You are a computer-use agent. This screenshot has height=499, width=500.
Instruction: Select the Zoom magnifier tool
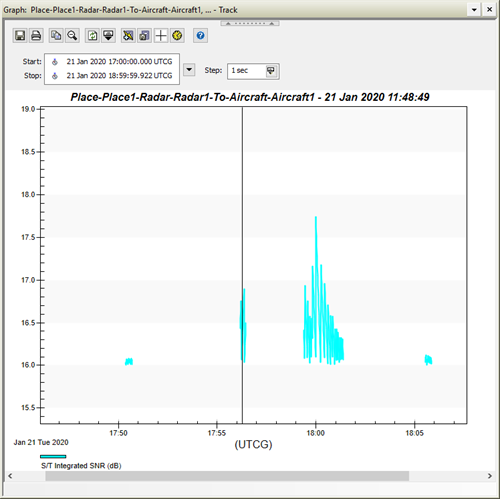(x=72, y=35)
